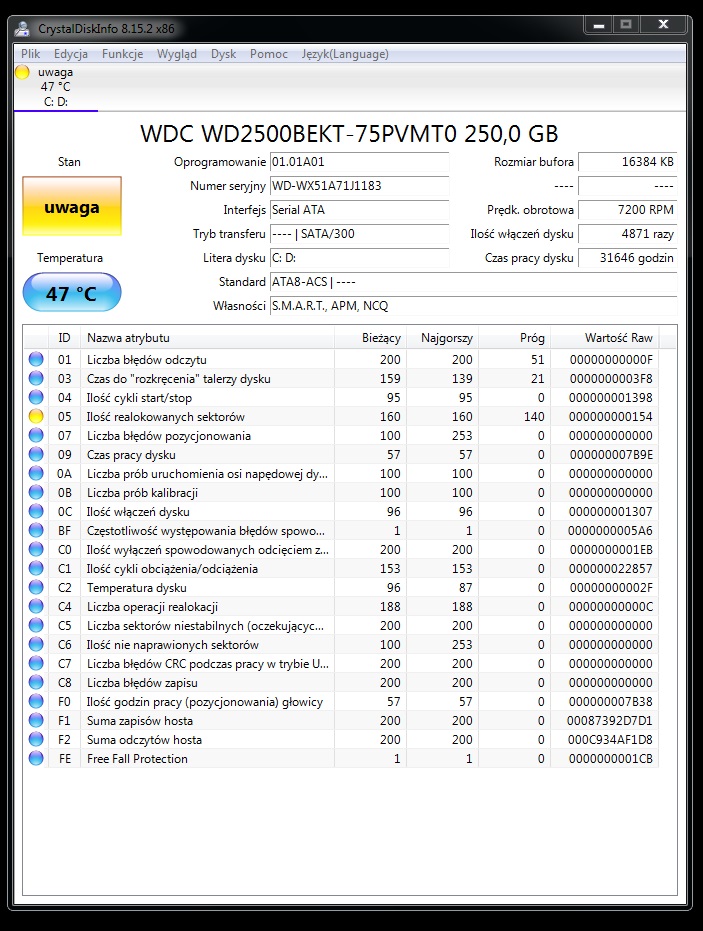Click the blue orb beside Liczba błędów zapisu
This screenshot has height=931, width=703.
(x=37, y=683)
